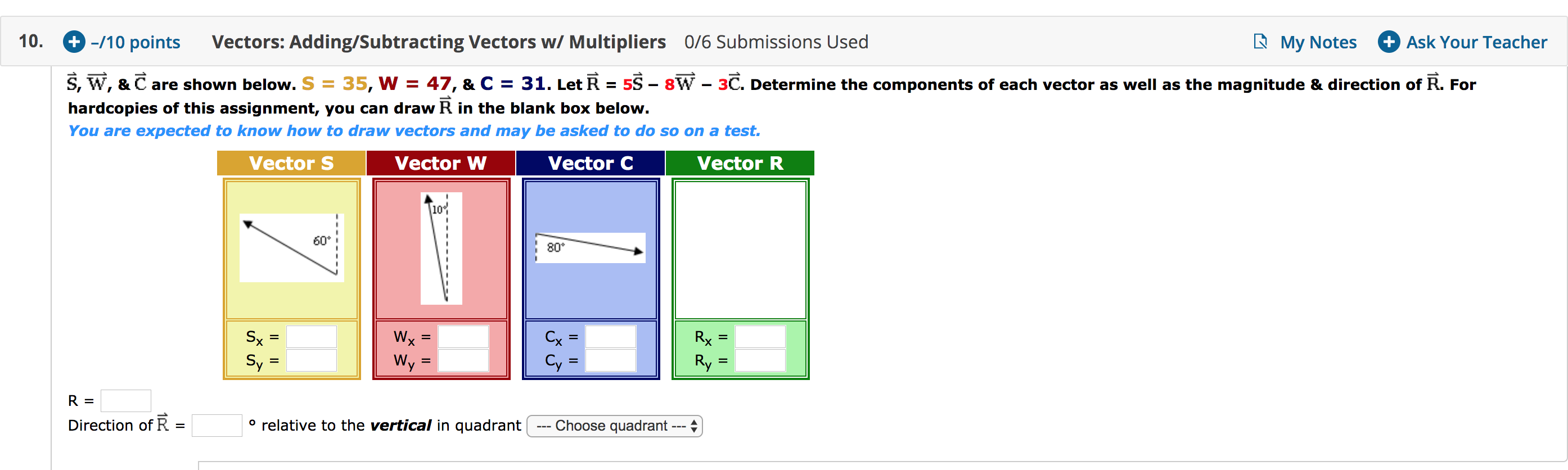This screenshot has width=1568, height=470.
Task: Click the quadrant dropdown arrows
Action: 694,426
